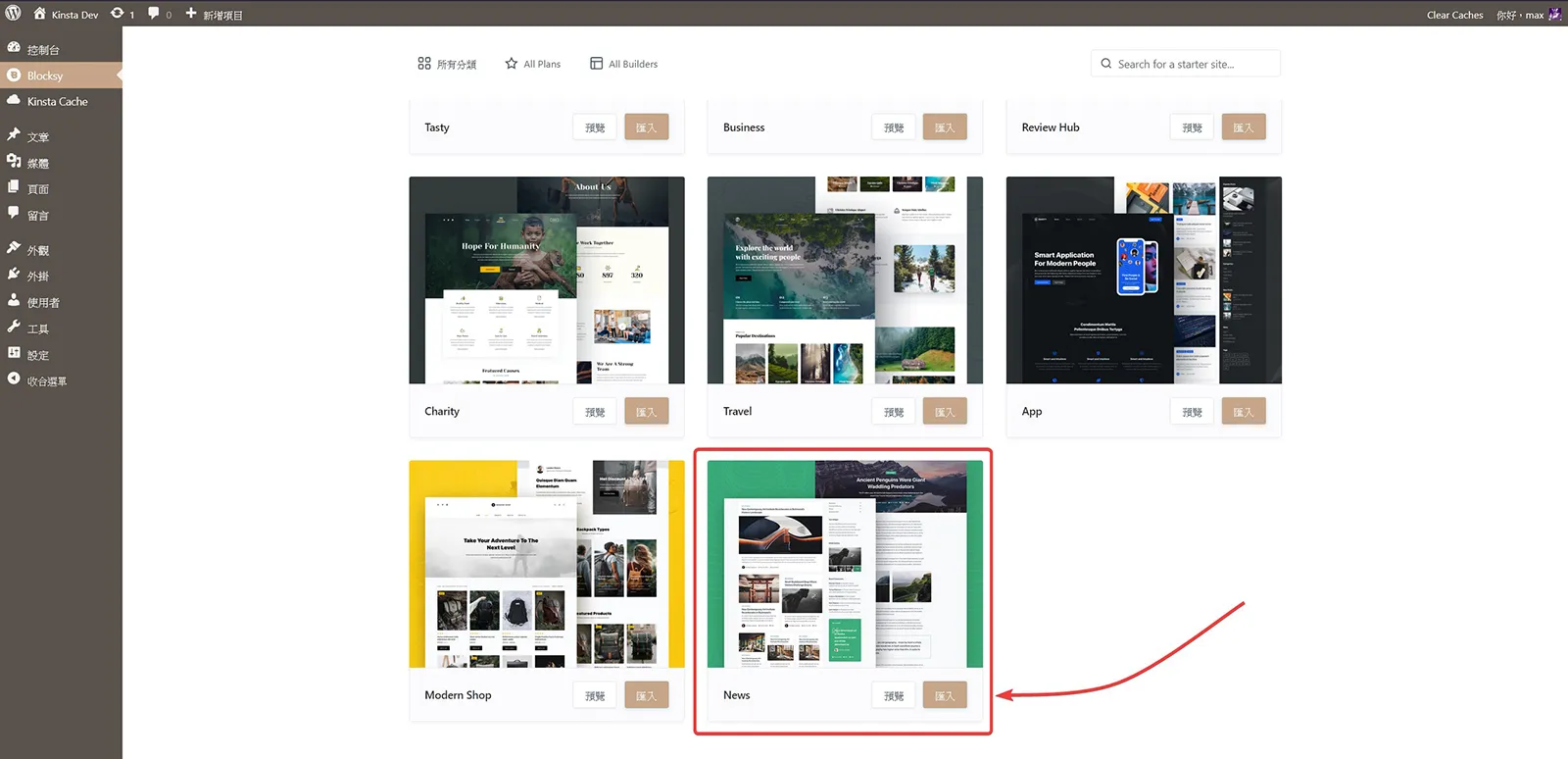Click the 外觀 appearance brush icon
This screenshot has width=1568, height=759.
click(x=14, y=249)
